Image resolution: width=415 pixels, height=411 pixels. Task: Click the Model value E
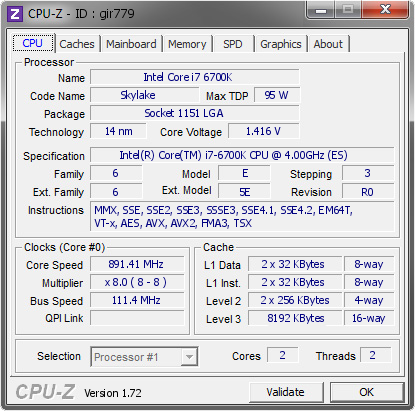[244, 173]
